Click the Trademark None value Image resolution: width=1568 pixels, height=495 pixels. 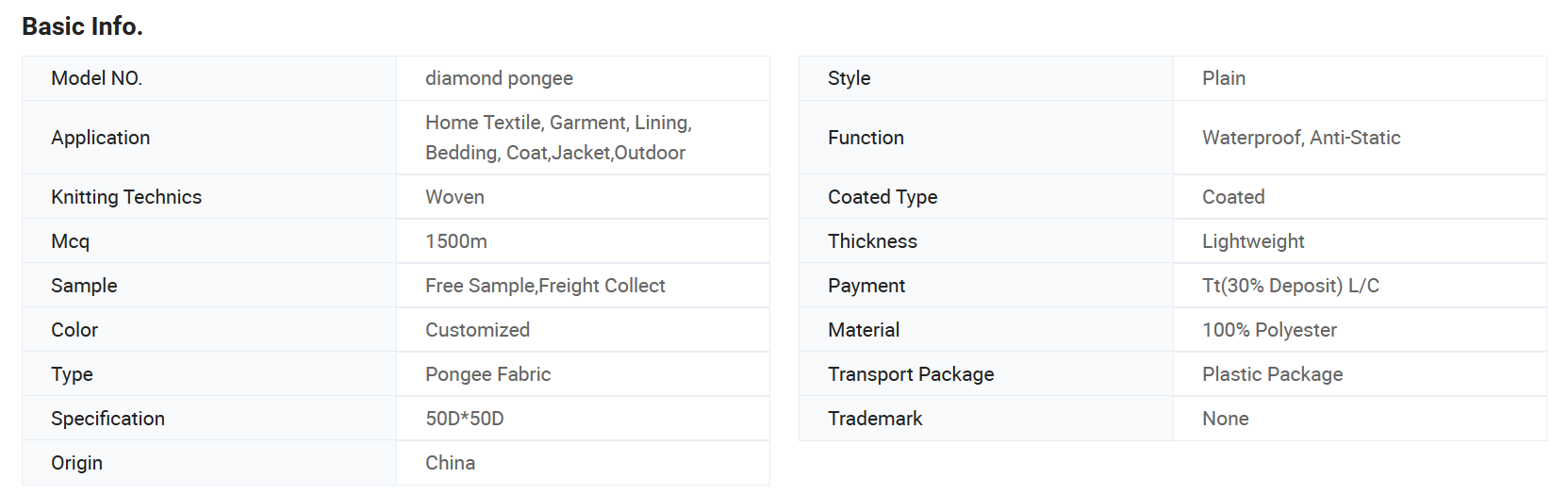click(1226, 419)
